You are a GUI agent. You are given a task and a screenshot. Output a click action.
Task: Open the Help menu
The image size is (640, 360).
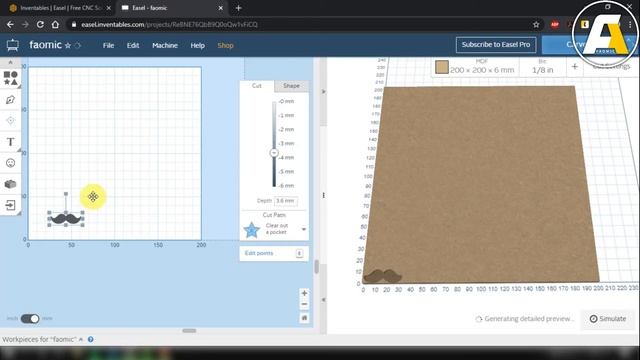[198, 45]
